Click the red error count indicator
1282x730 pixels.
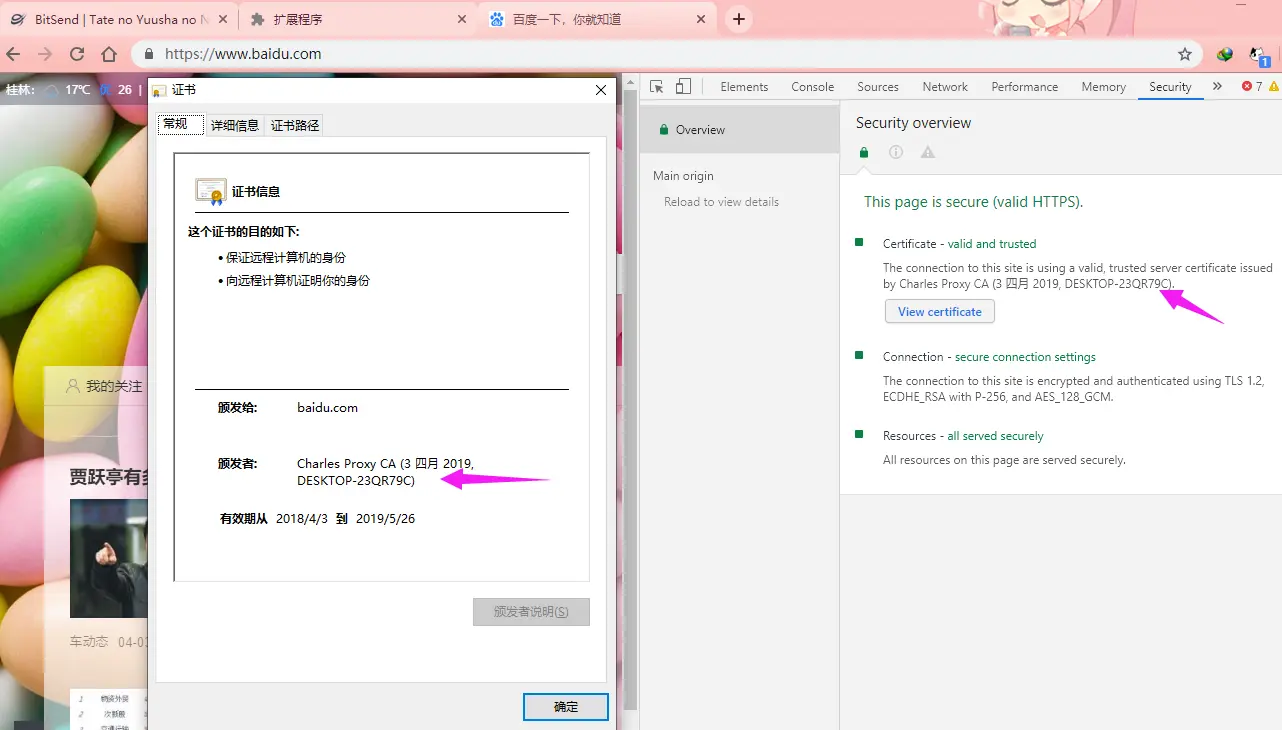[1252, 87]
